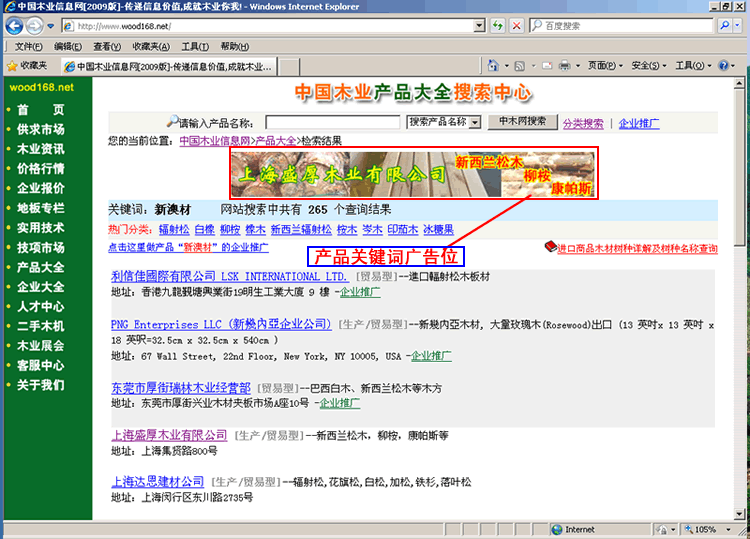The image size is (750, 539).
Task: Click the product name input field
Action: [332, 122]
